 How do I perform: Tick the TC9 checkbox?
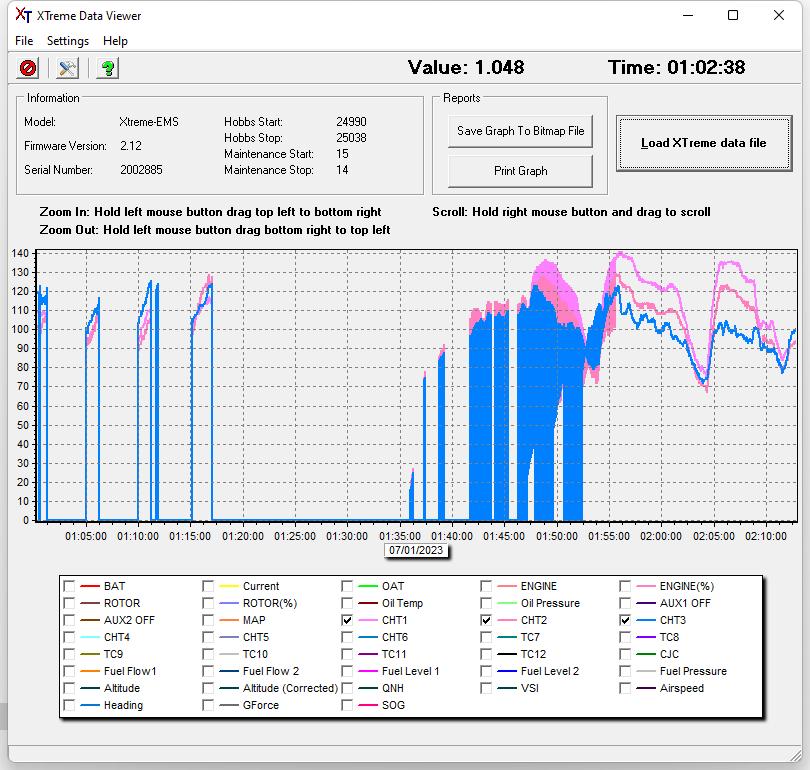tap(69, 654)
